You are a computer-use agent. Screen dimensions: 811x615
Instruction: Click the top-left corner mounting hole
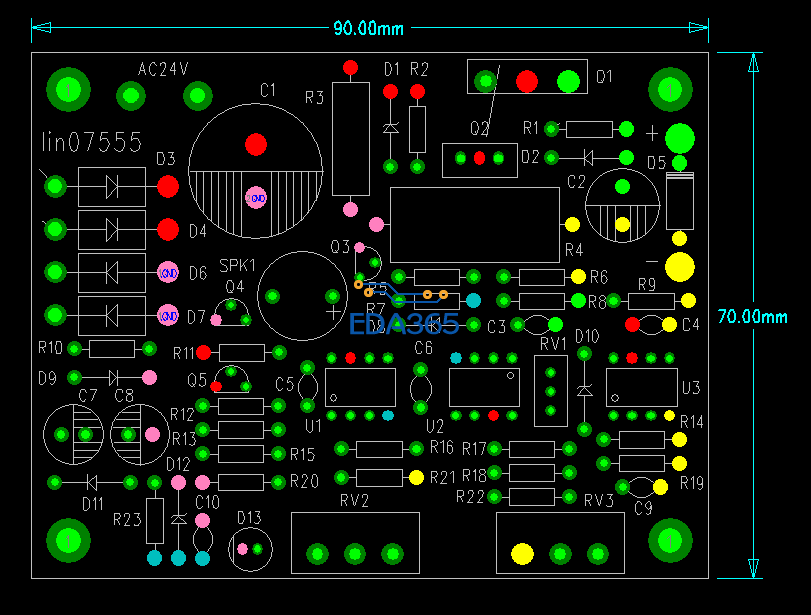(x=68, y=89)
